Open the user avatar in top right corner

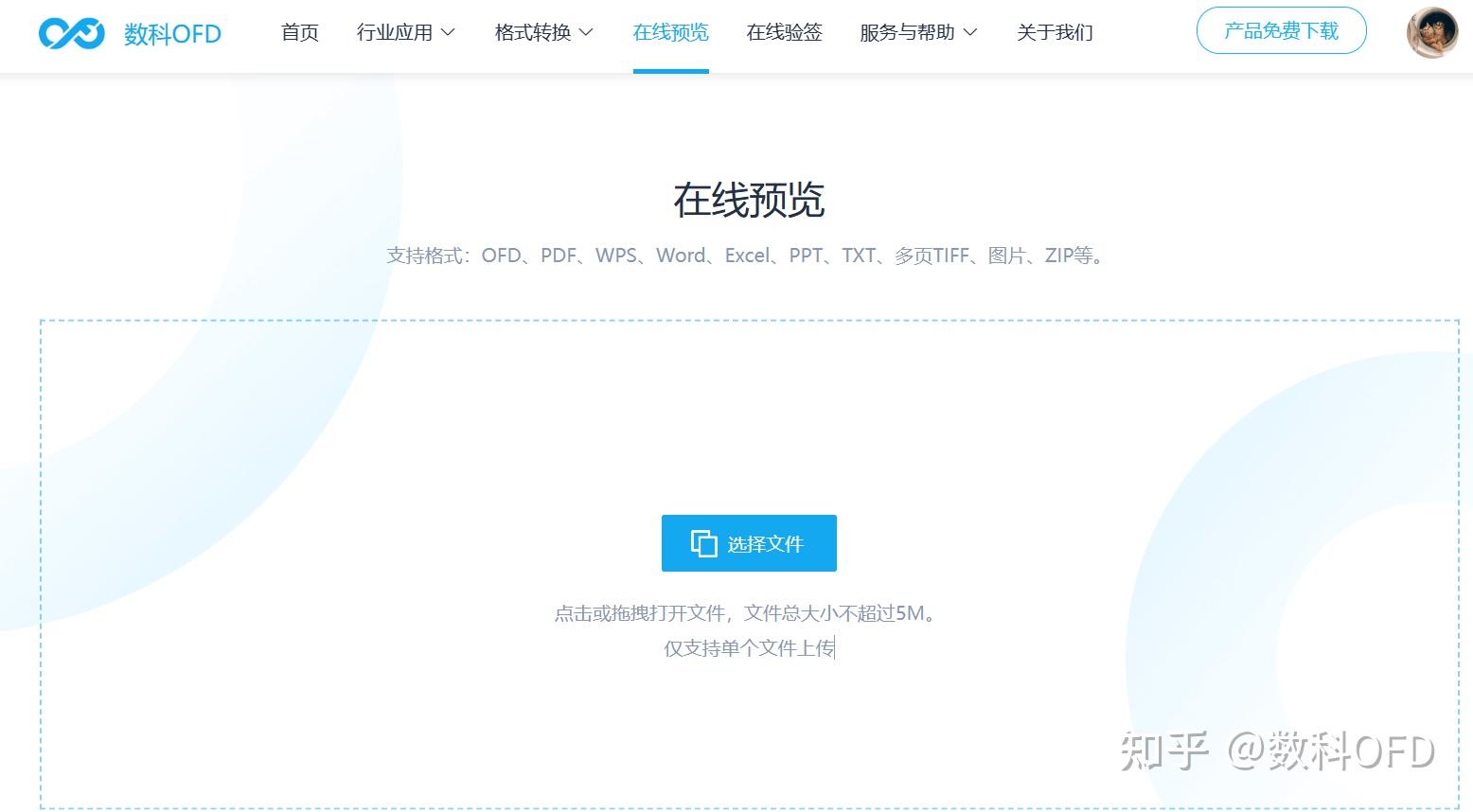[x=1432, y=31]
